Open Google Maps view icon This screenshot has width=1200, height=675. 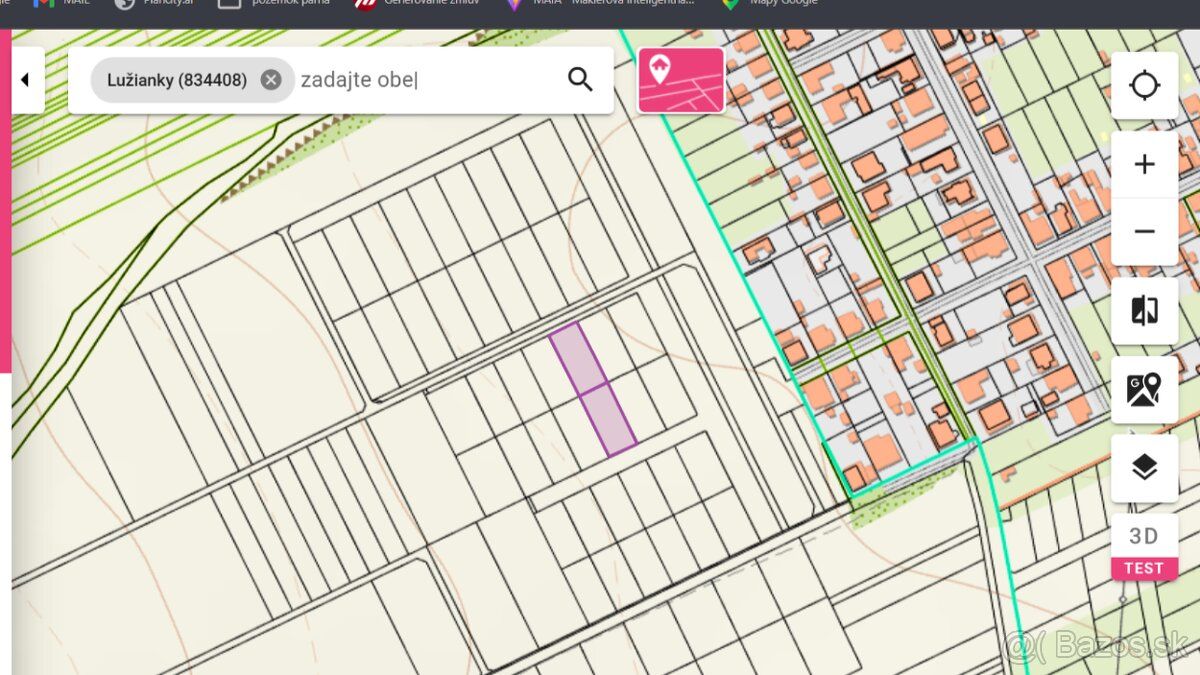coord(1144,389)
